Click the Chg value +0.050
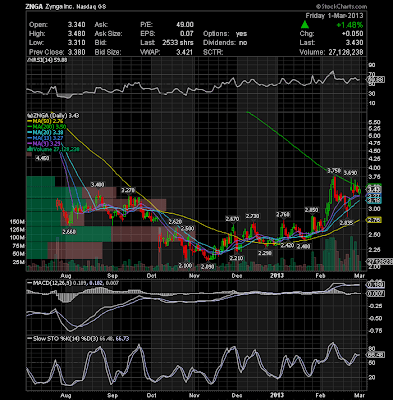Viewport: 393px width, 400px height. (x=352, y=34)
